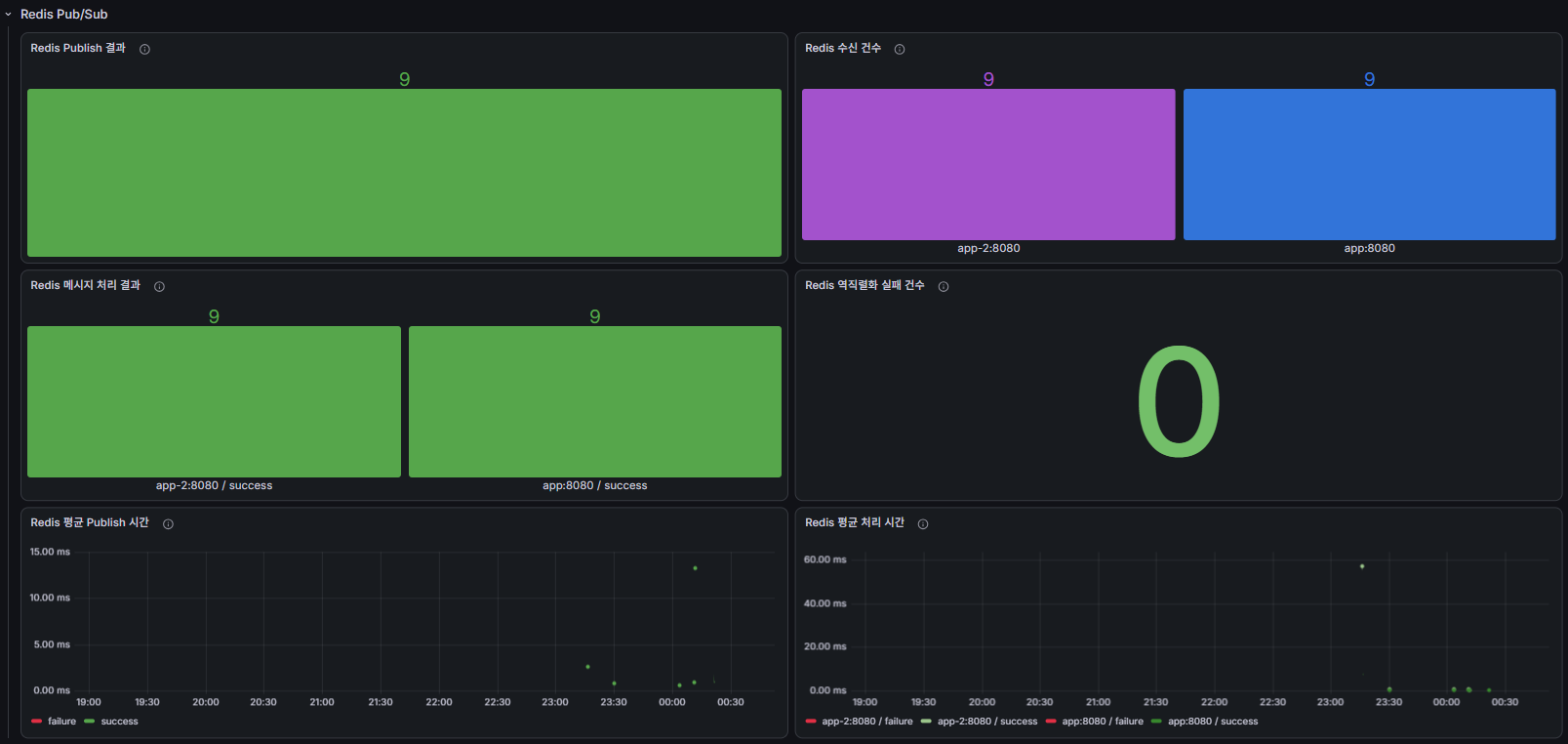Select the green tile above app-2:8080 / success
The width and height of the screenshot is (1568, 744).
coord(214,401)
